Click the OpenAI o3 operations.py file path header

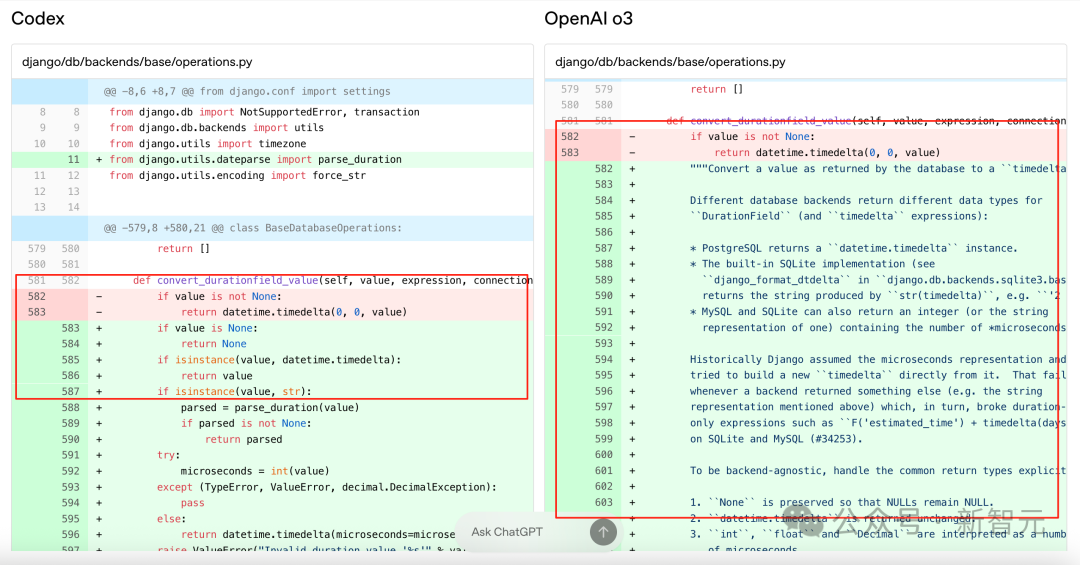point(670,62)
